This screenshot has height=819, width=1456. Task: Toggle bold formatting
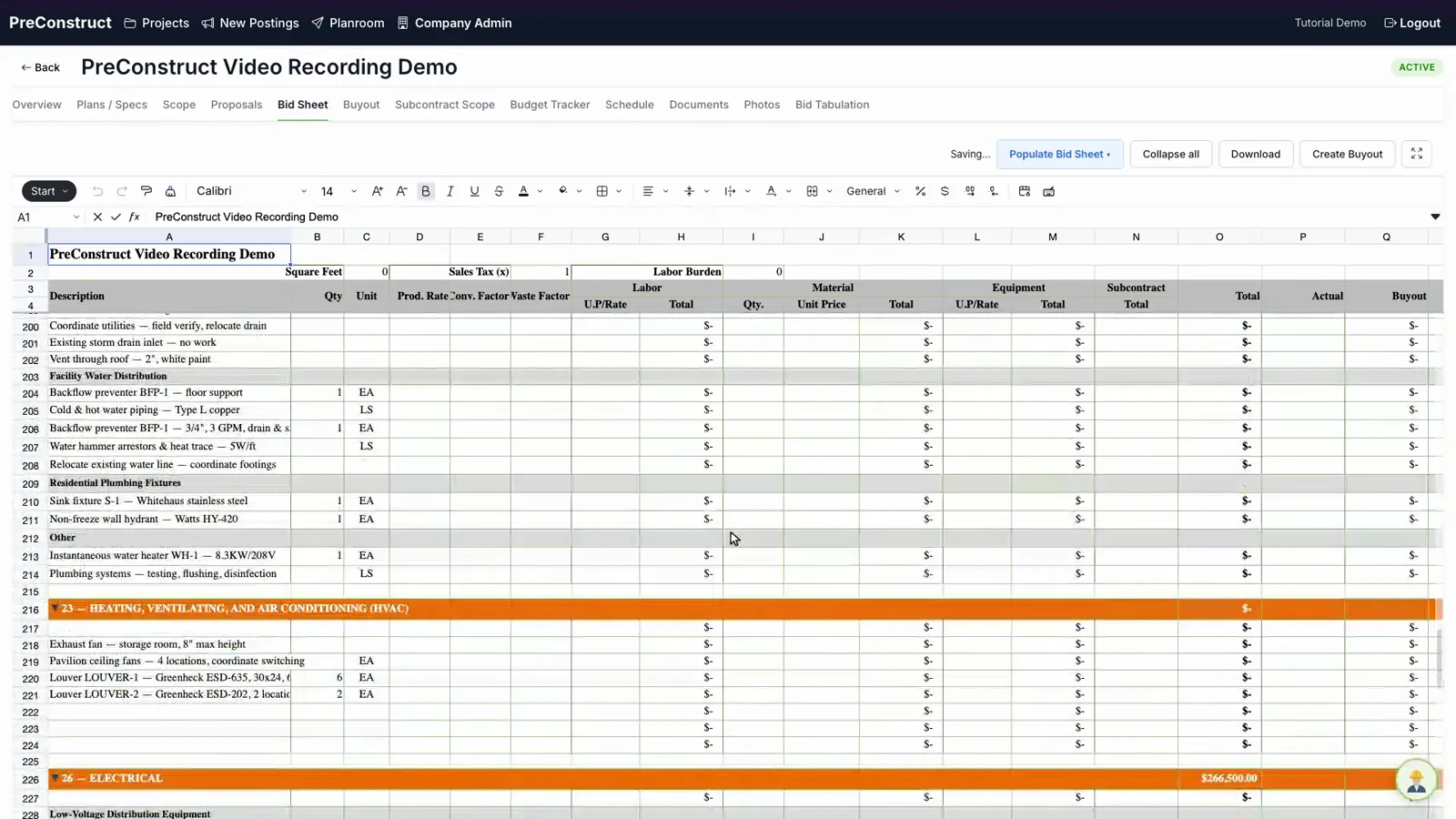pos(426,191)
